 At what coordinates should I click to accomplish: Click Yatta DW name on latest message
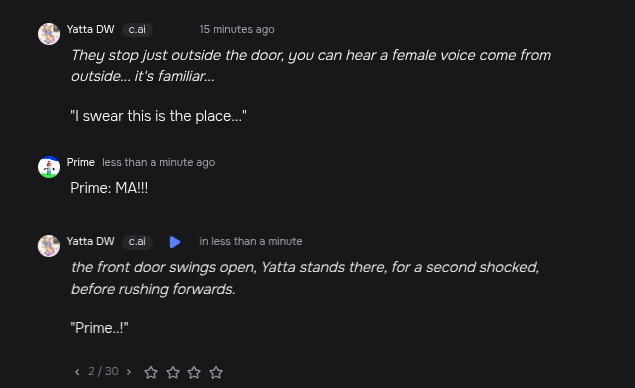(90, 241)
